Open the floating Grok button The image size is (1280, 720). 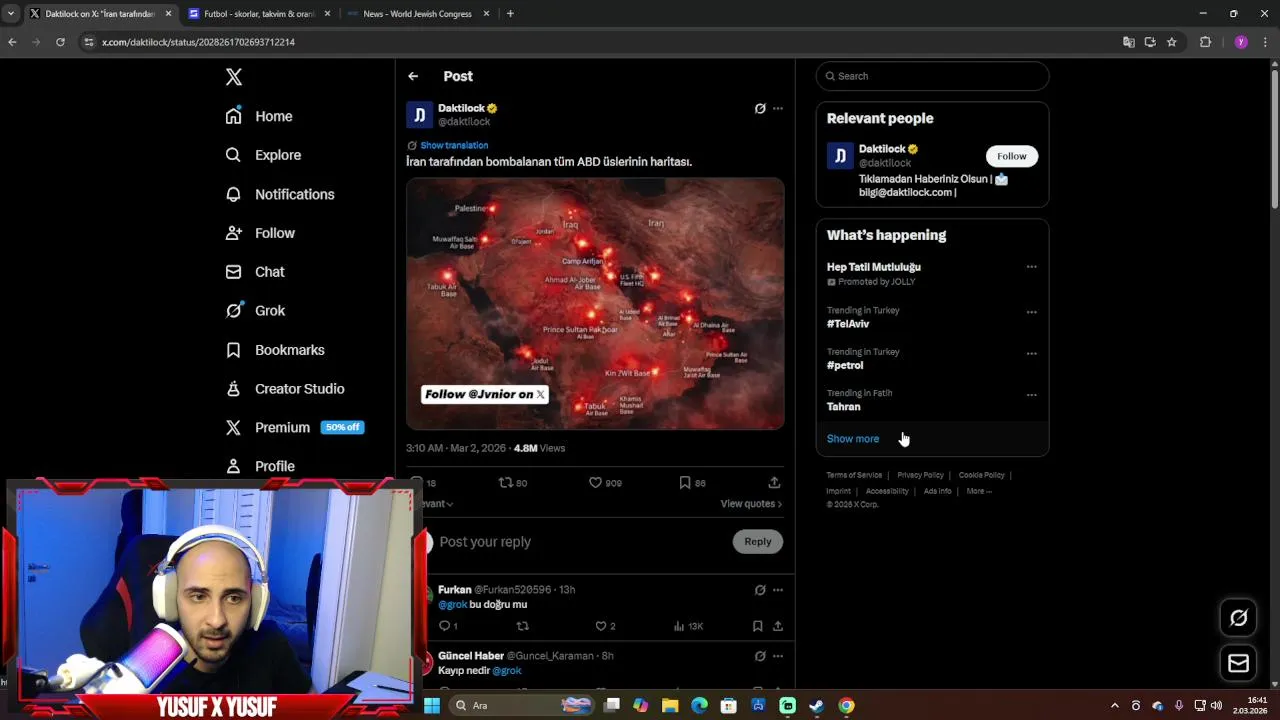click(x=1238, y=618)
